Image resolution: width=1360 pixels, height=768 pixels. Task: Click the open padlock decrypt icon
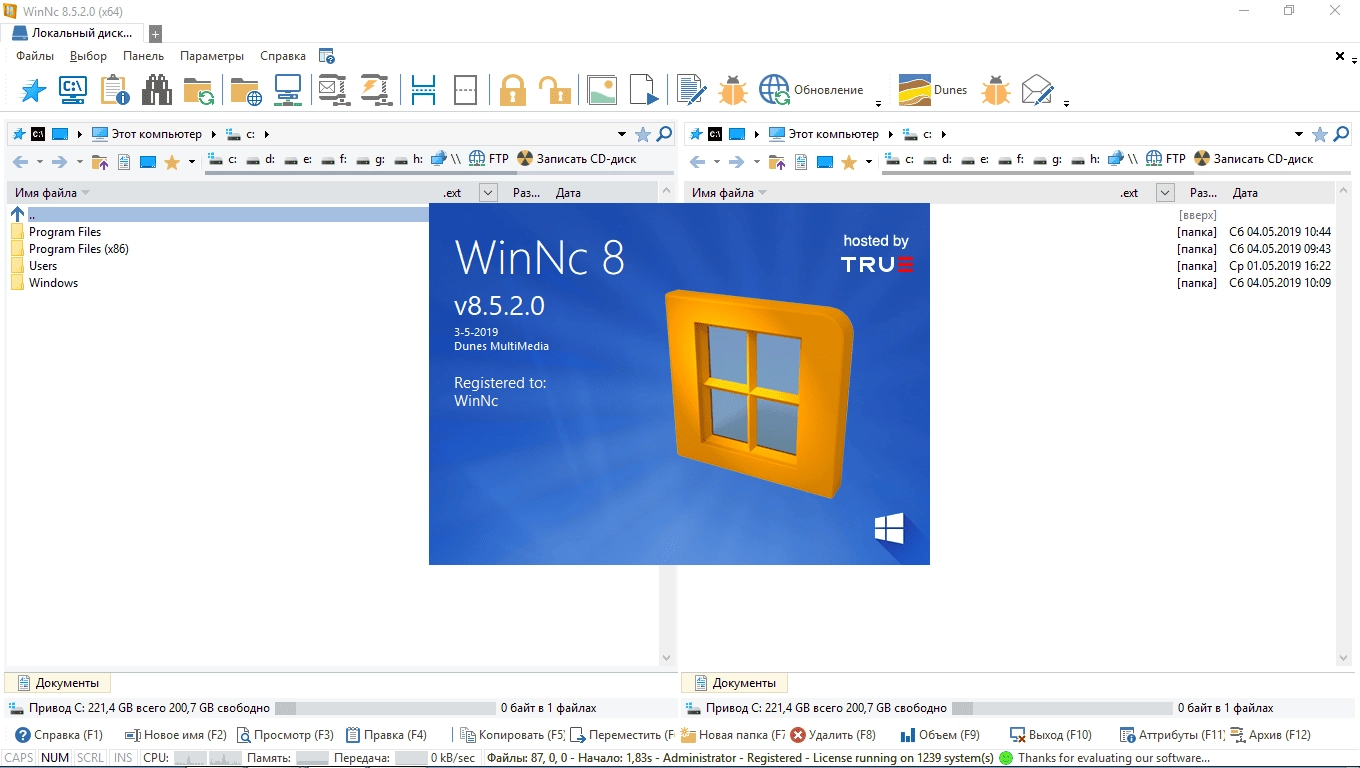click(554, 90)
